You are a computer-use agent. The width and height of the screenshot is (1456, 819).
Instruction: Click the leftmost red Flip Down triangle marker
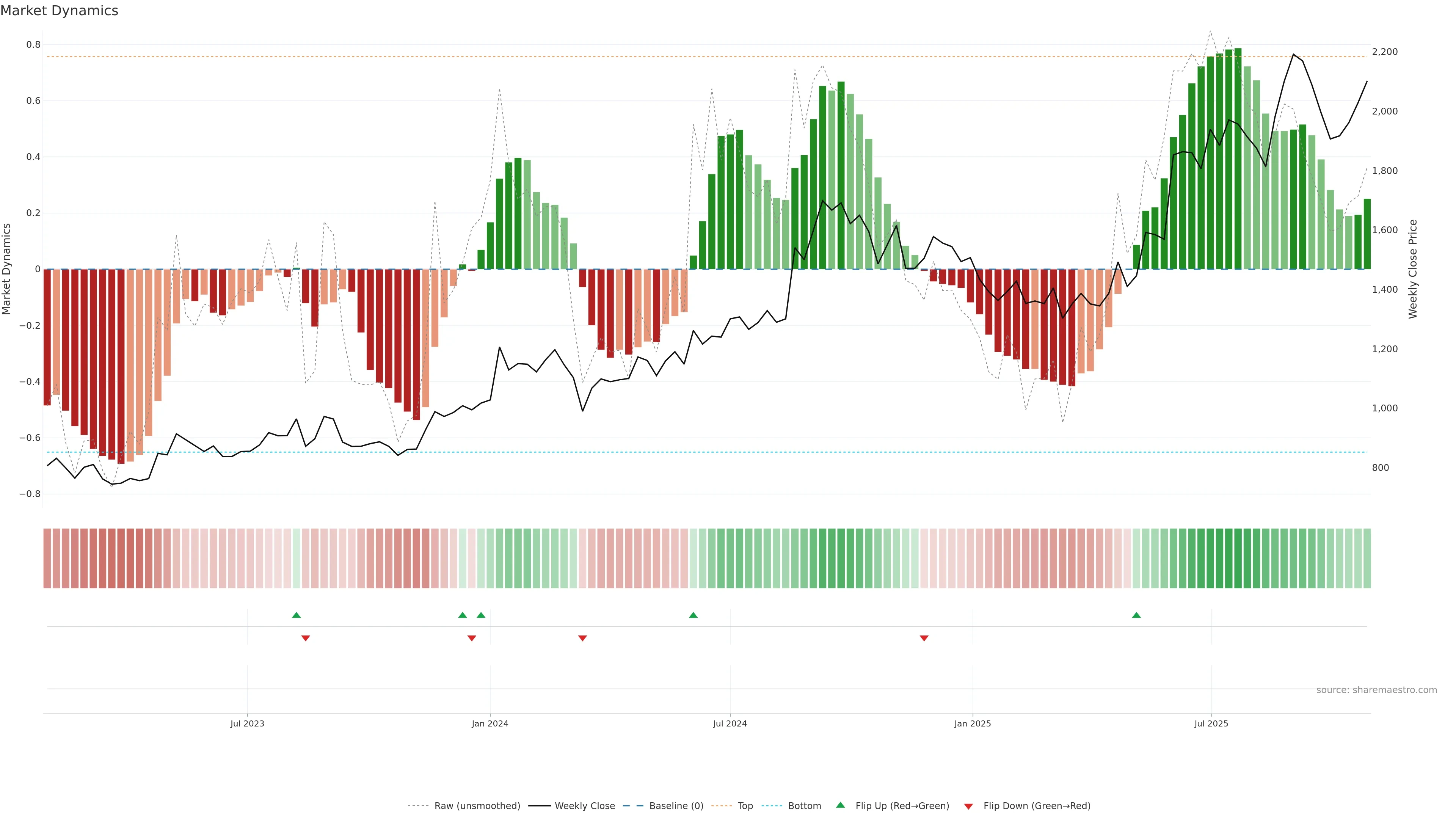pos(305,638)
